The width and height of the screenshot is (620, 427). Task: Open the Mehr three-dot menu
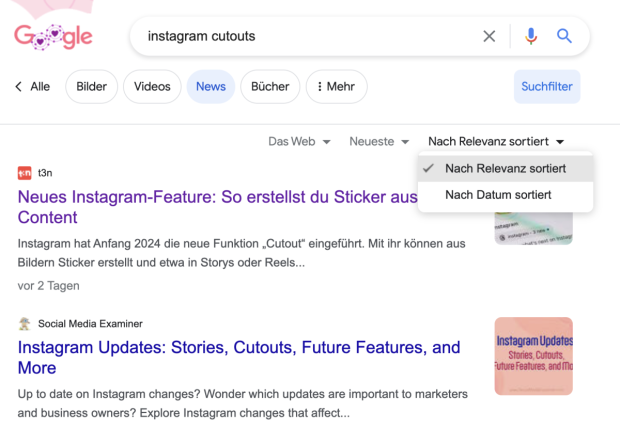tap(336, 87)
